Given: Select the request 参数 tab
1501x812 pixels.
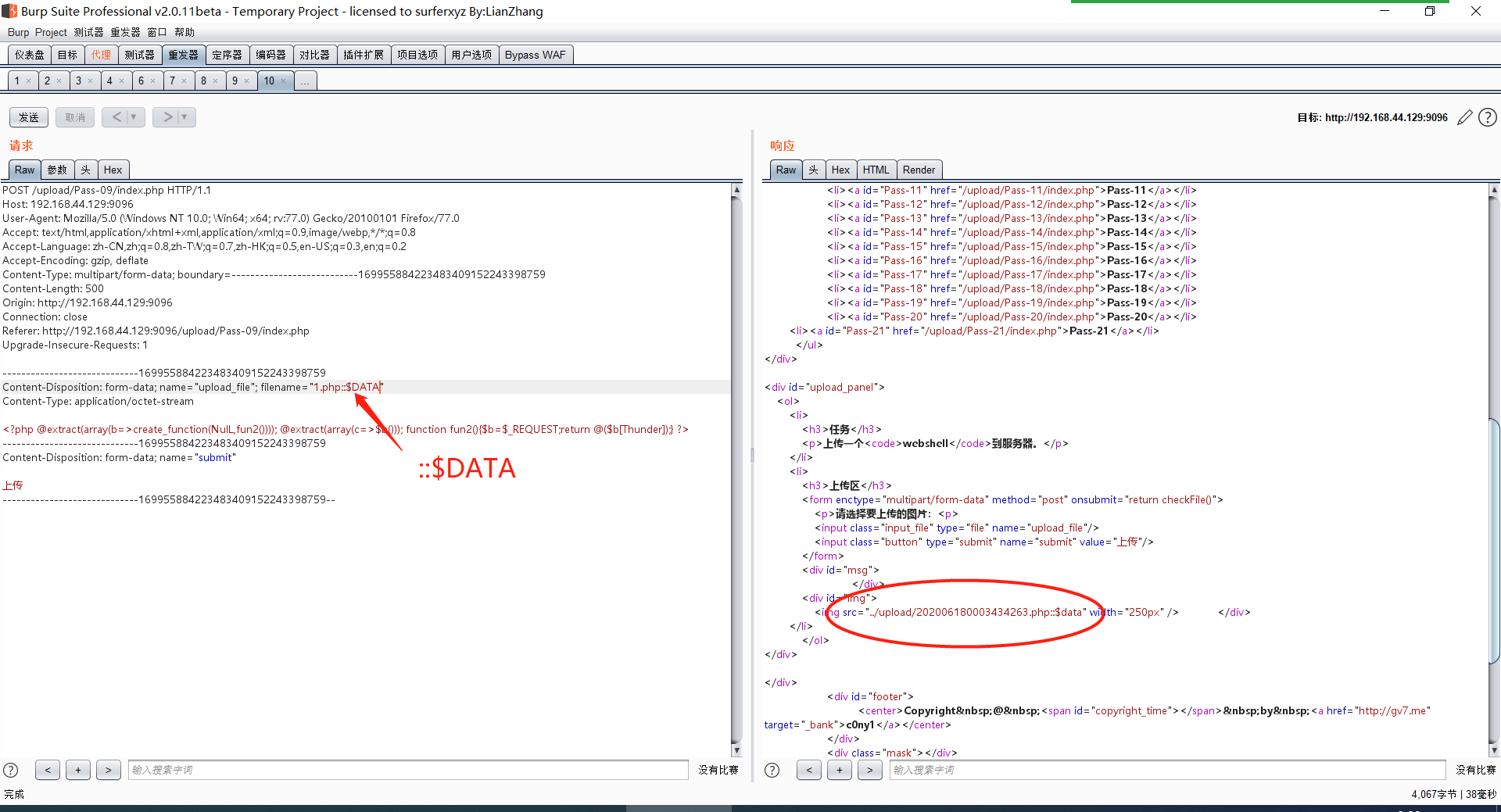Looking at the screenshot, I should click(x=57, y=170).
